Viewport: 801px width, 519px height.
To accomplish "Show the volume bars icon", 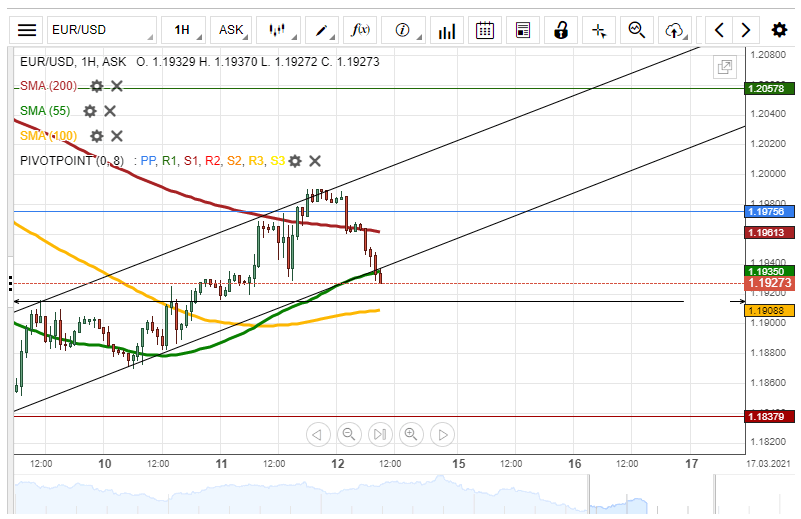I will point(447,30).
